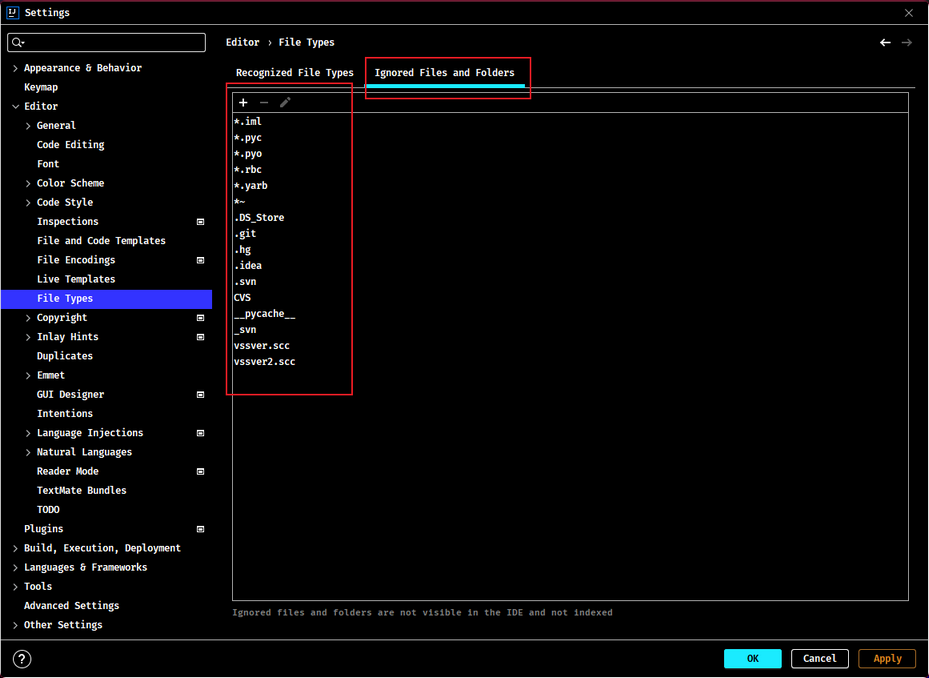The width and height of the screenshot is (929, 678).
Task: Select Ignored Files and Folders tab
Action: pos(444,72)
